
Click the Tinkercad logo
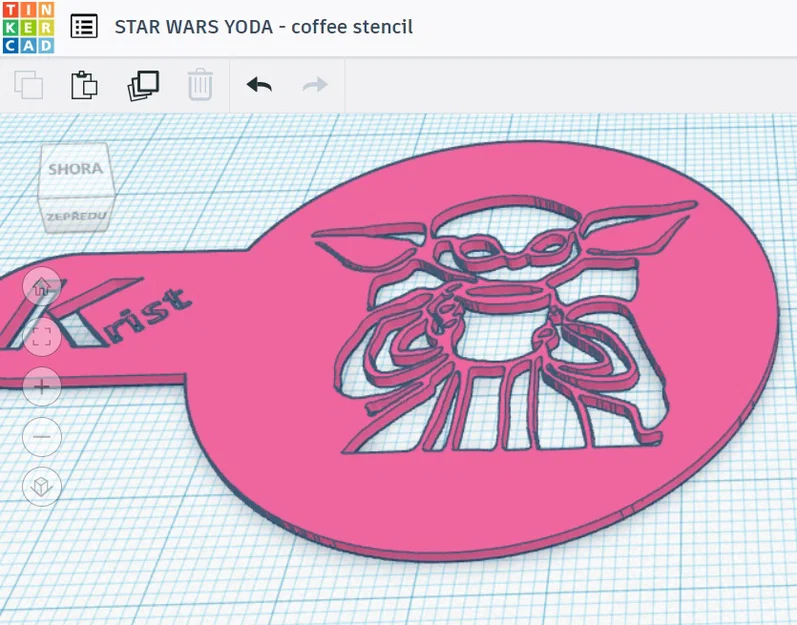click(x=28, y=27)
